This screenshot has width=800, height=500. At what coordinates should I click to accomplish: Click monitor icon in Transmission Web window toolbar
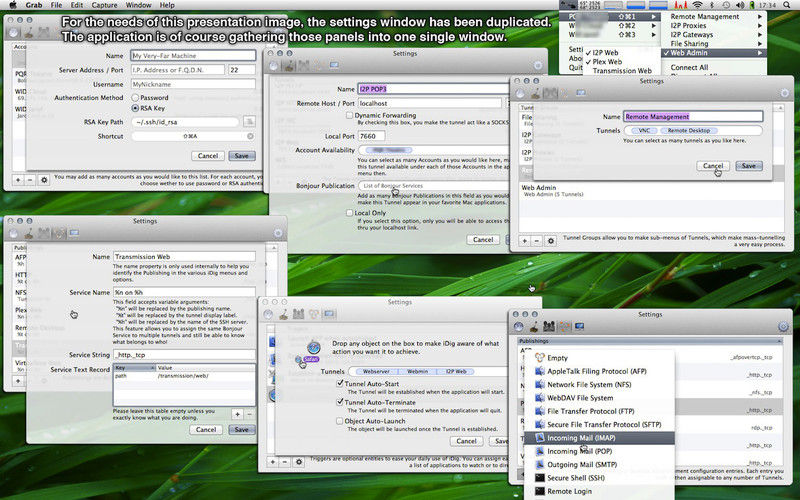(x=74, y=233)
